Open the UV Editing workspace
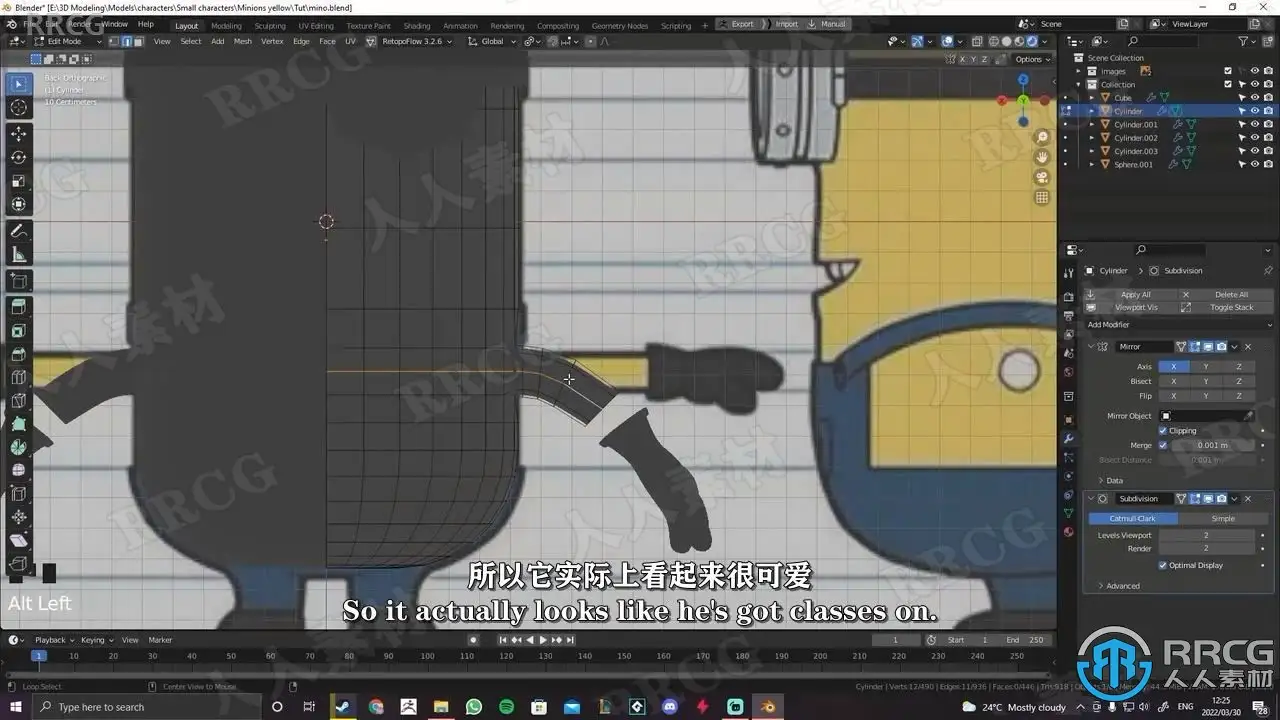 [x=316, y=26]
